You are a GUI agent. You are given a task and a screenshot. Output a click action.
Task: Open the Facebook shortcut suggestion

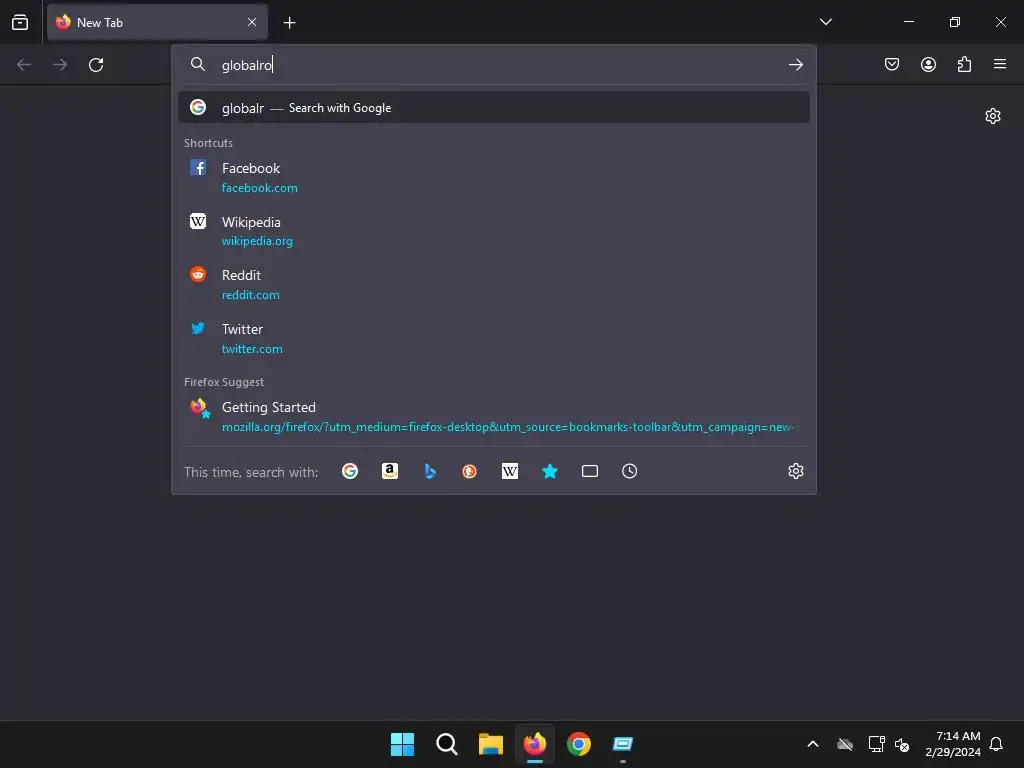click(494, 178)
